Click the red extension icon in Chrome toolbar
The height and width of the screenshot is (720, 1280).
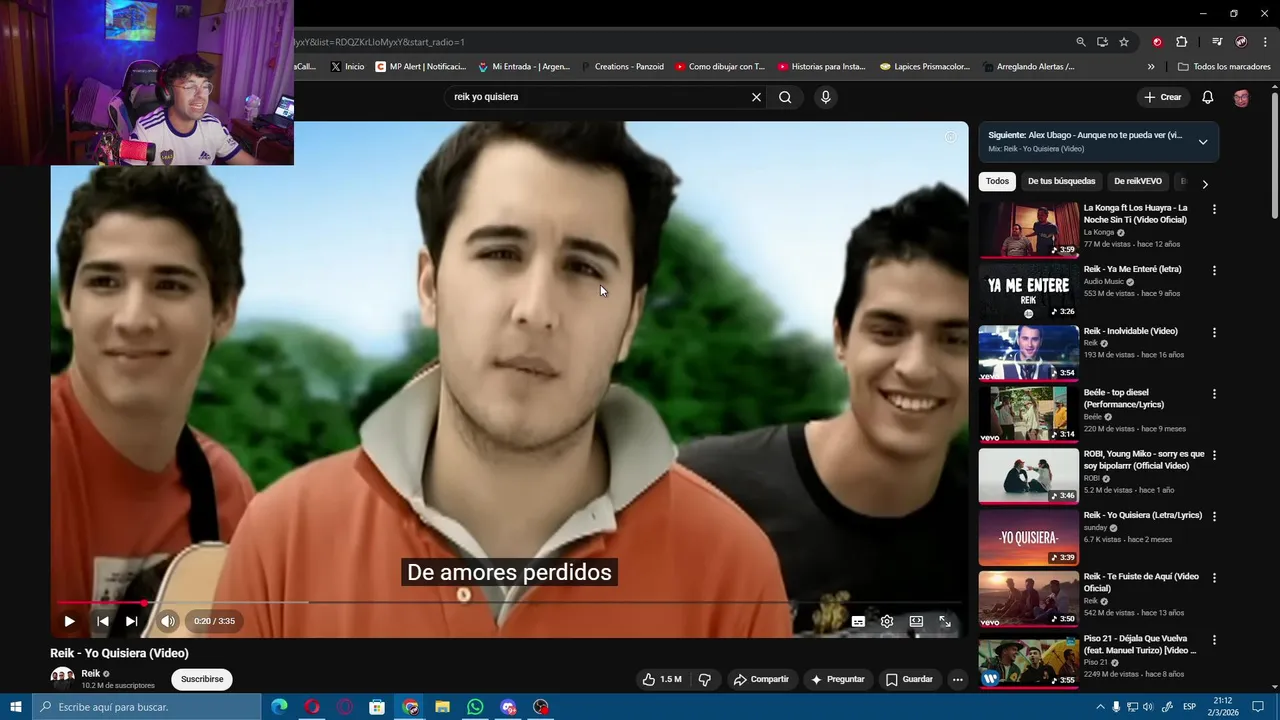[x=1157, y=42]
